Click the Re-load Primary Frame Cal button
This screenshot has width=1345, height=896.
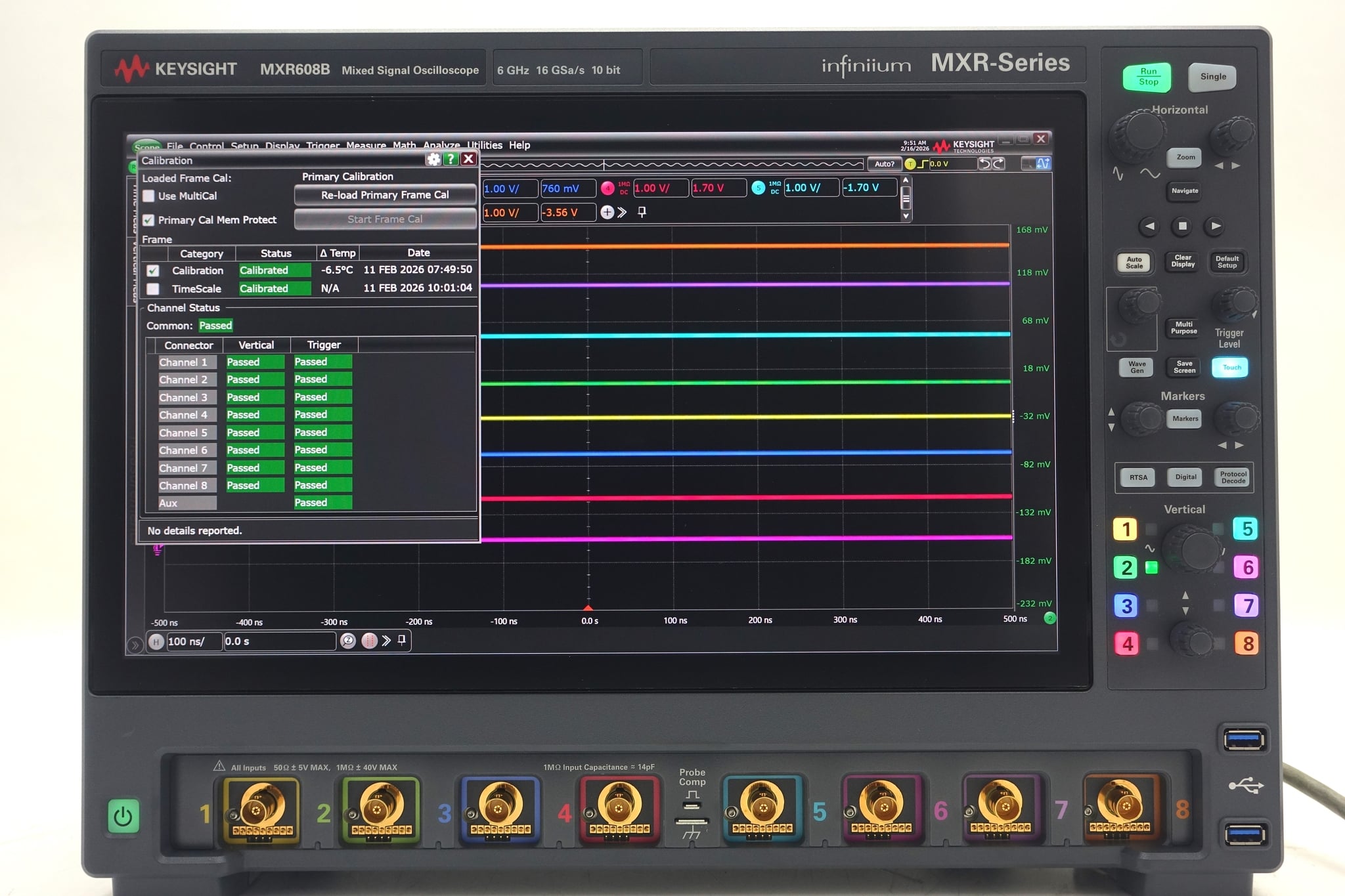[385, 195]
